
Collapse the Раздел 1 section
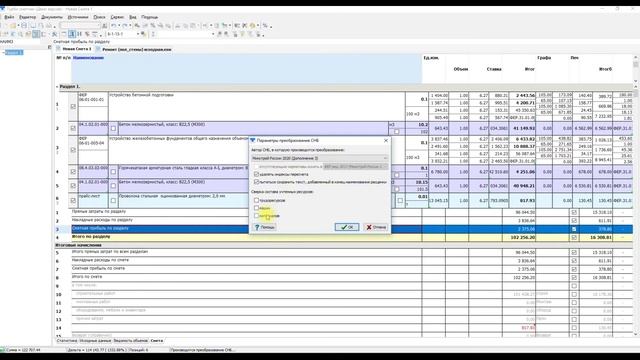(x=57, y=87)
